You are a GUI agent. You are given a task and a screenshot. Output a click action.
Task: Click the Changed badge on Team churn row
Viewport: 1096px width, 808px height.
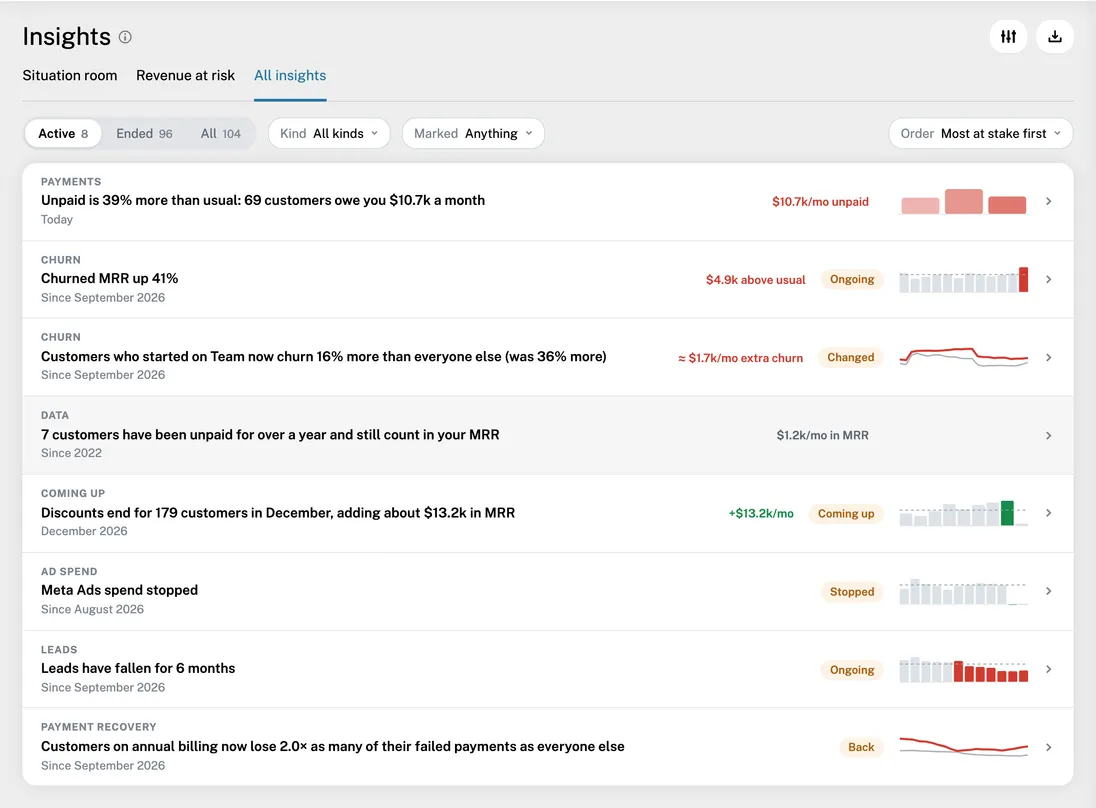click(x=851, y=357)
